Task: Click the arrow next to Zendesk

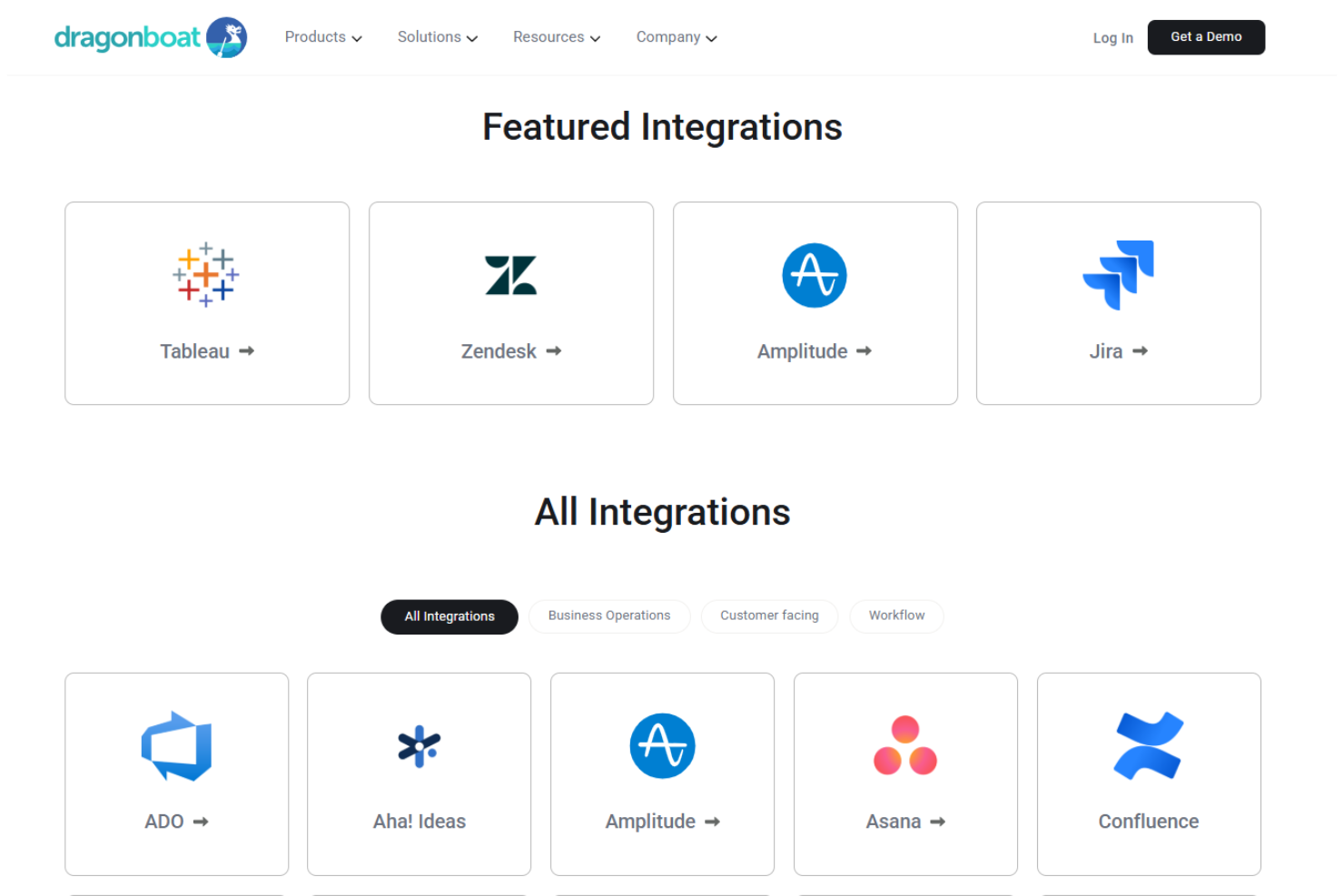Action: pos(553,351)
